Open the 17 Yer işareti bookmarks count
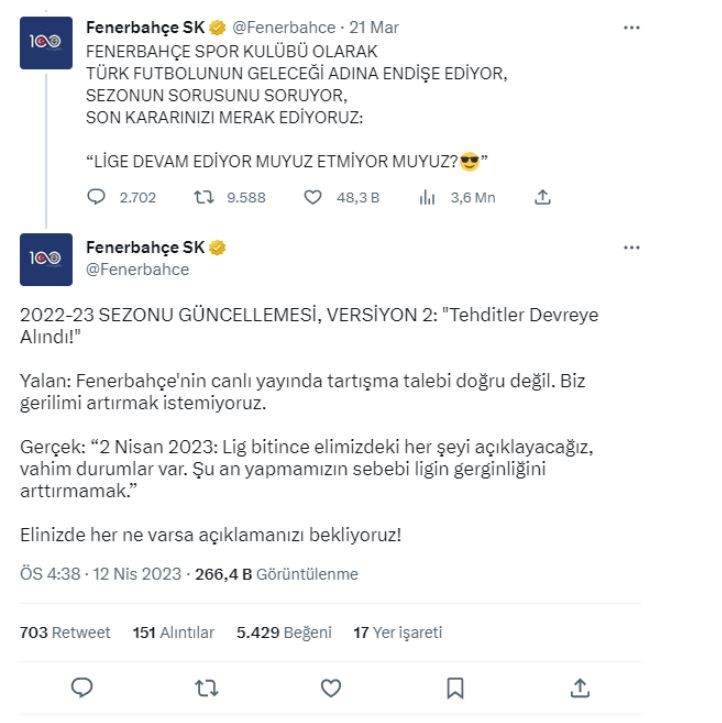722x723 pixels. point(397,632)
